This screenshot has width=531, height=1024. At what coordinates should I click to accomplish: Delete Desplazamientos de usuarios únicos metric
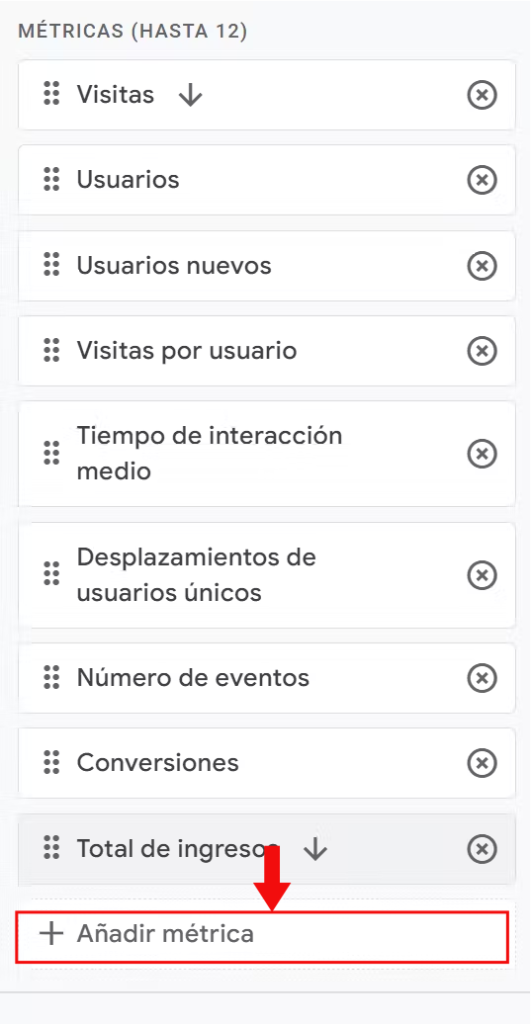[482, 575]
